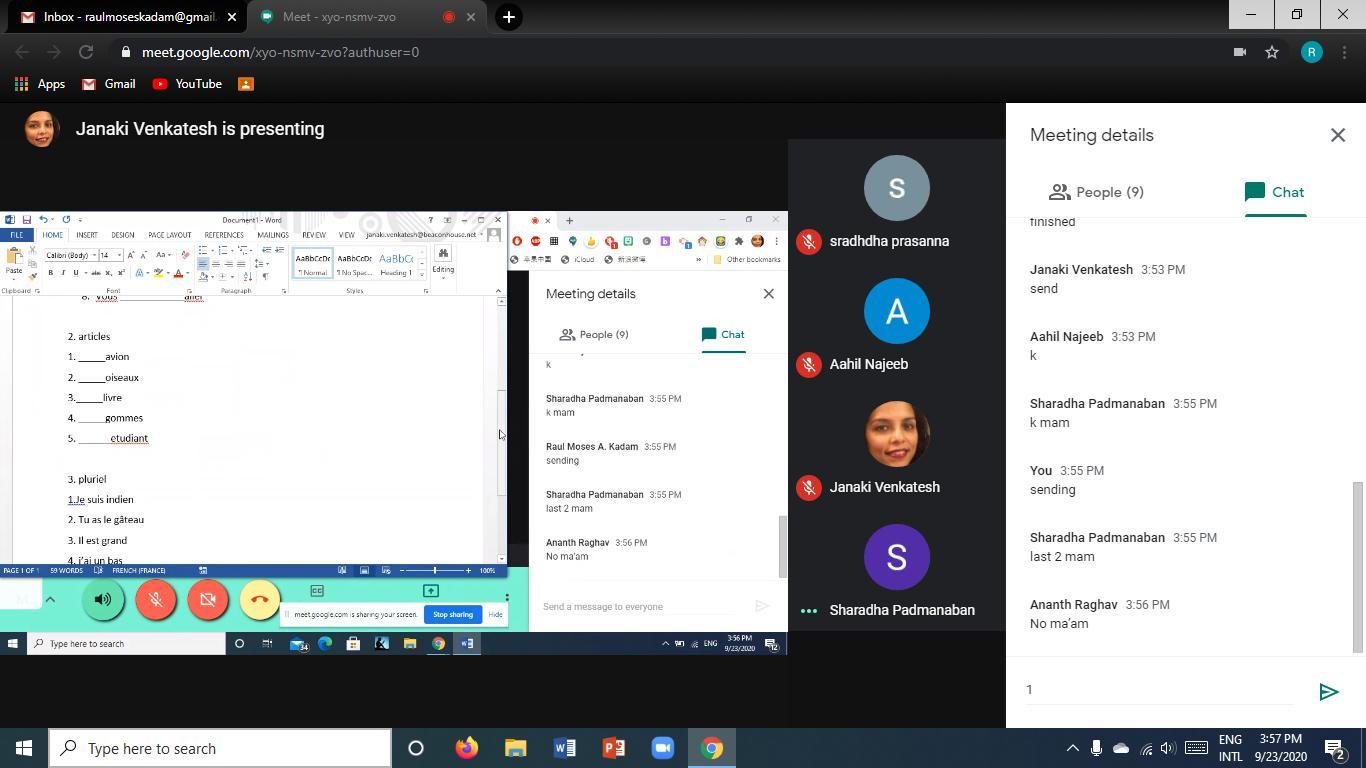Click the chat message input field
Image resolution: width=1366 pixels, height=768 pixels.
click(x=1160, y=689)
